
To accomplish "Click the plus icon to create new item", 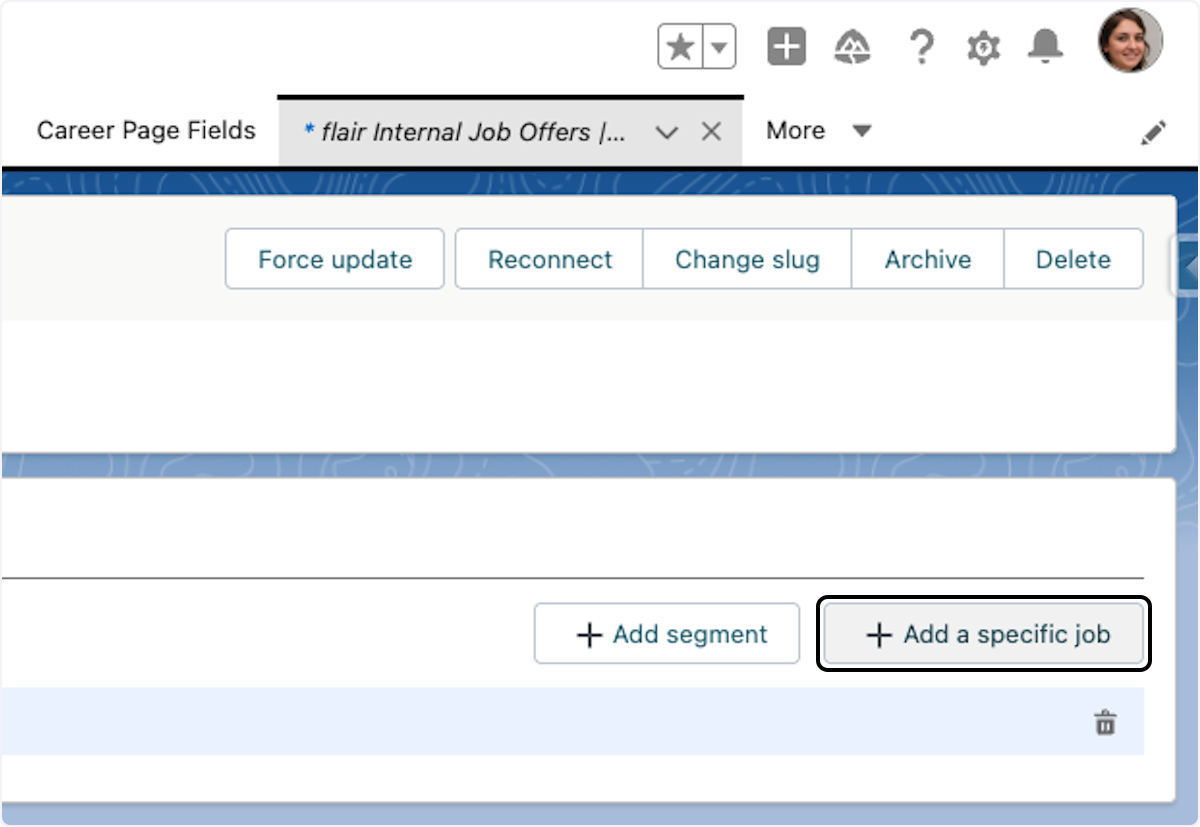I will coord(786,45).
